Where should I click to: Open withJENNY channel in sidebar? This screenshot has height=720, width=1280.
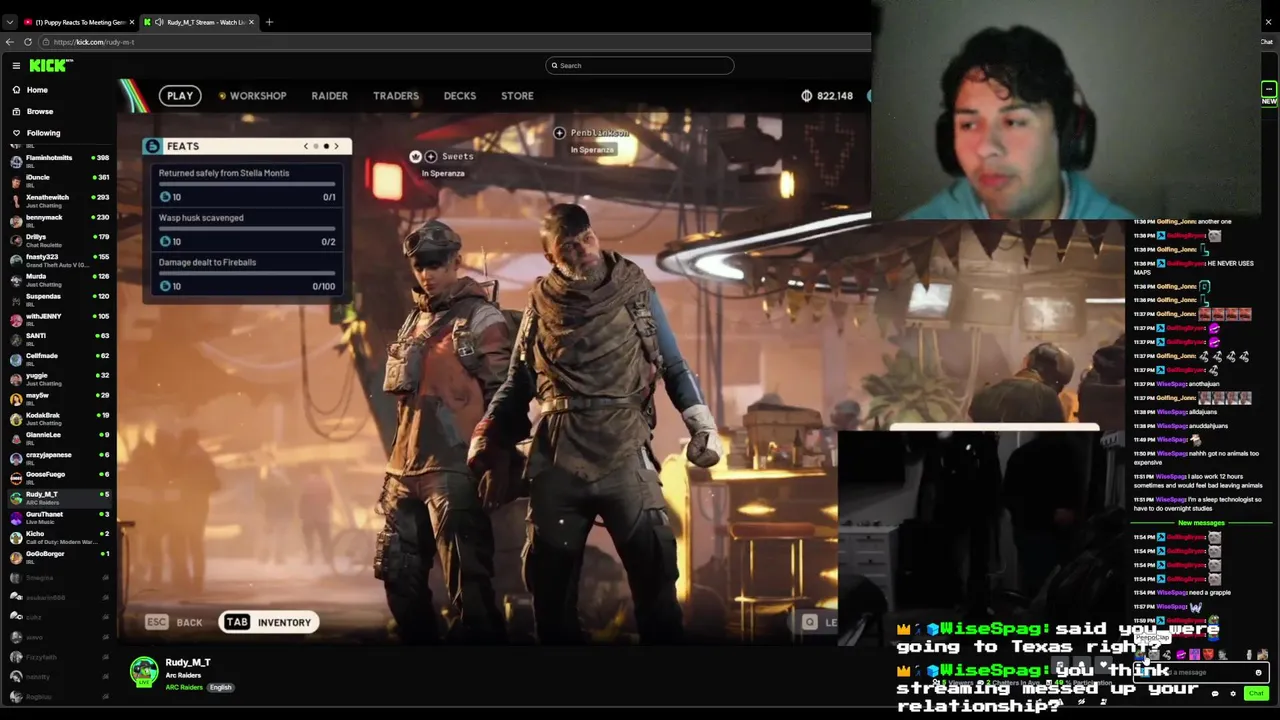pos(59,318)
